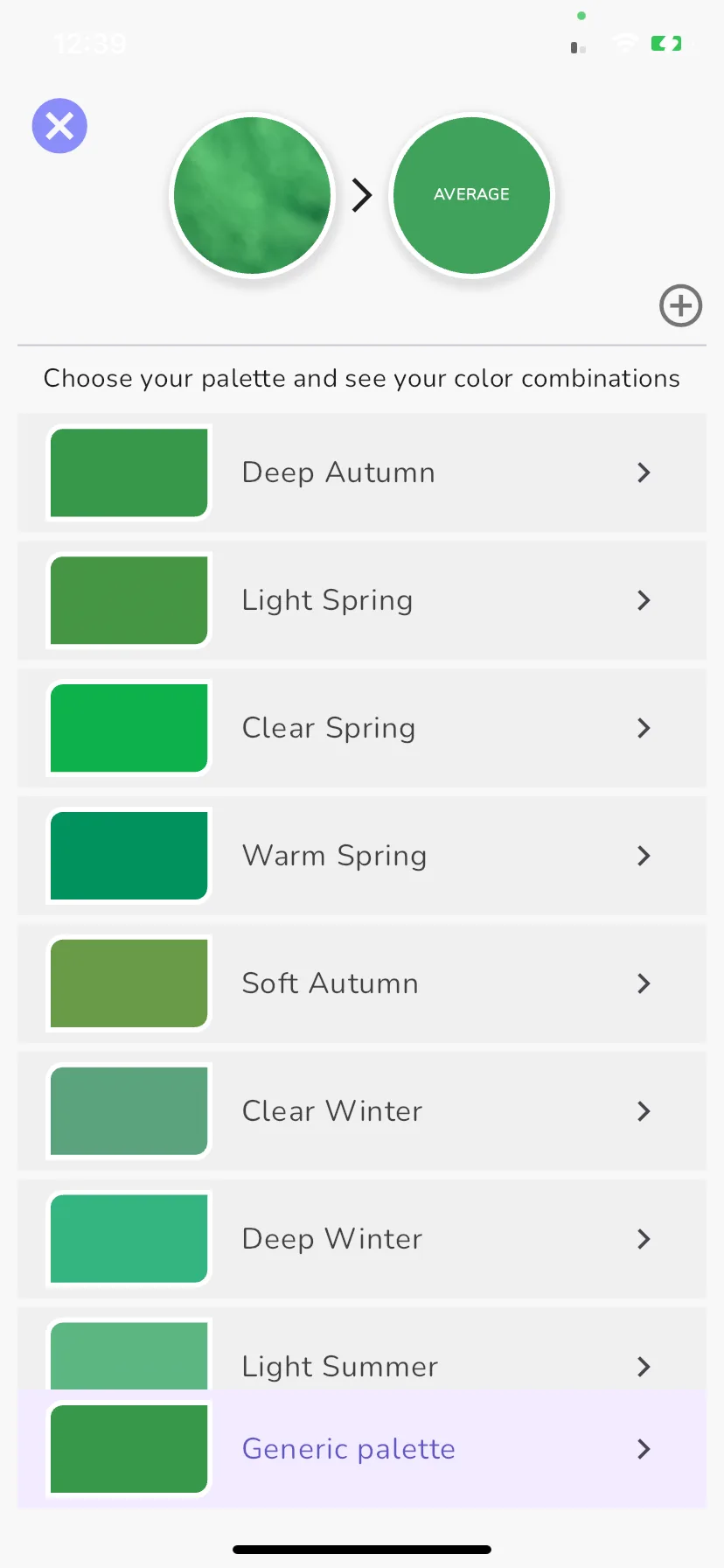Viewport: 724px width, 1568px height.
Task: Tap the Deep Winter teal swatch
Action: point(129,1239)
